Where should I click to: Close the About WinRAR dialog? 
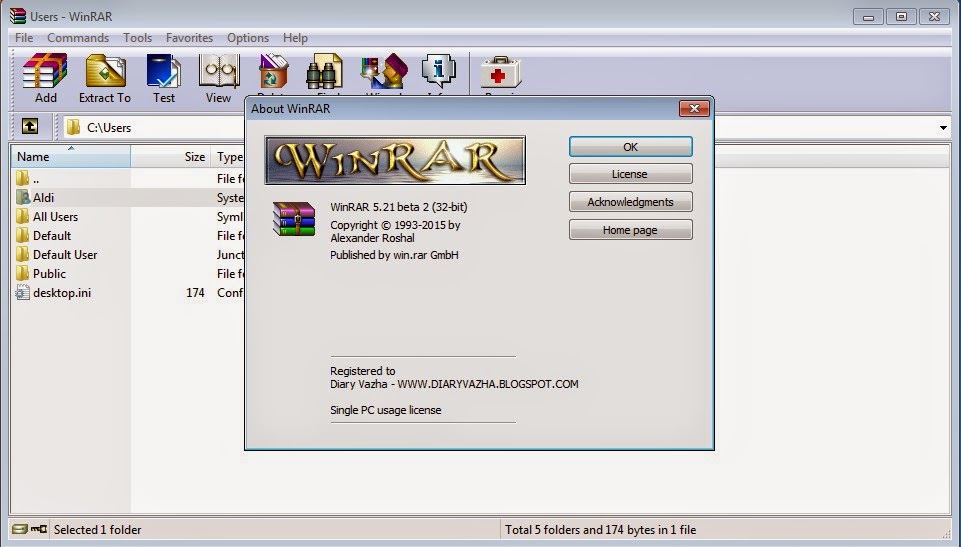pyautogui.click(x=694, y=108)
